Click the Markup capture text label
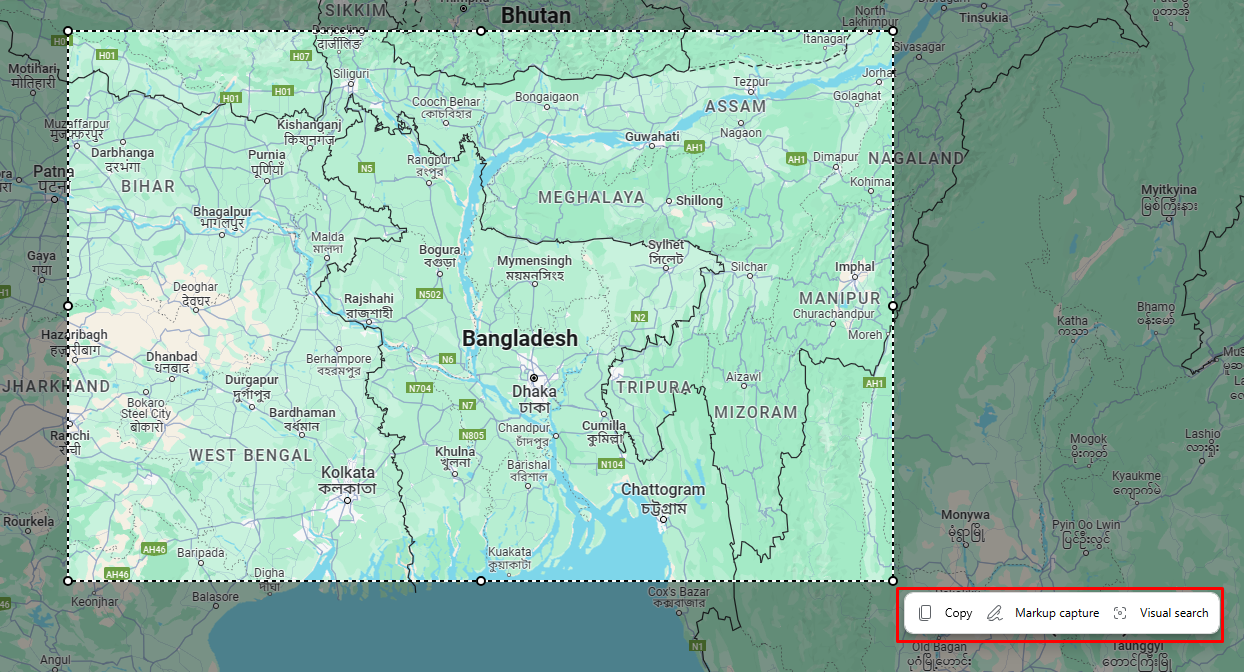Image resolution: width=1244 pixels, height=672 pixels. (1057, 612)
